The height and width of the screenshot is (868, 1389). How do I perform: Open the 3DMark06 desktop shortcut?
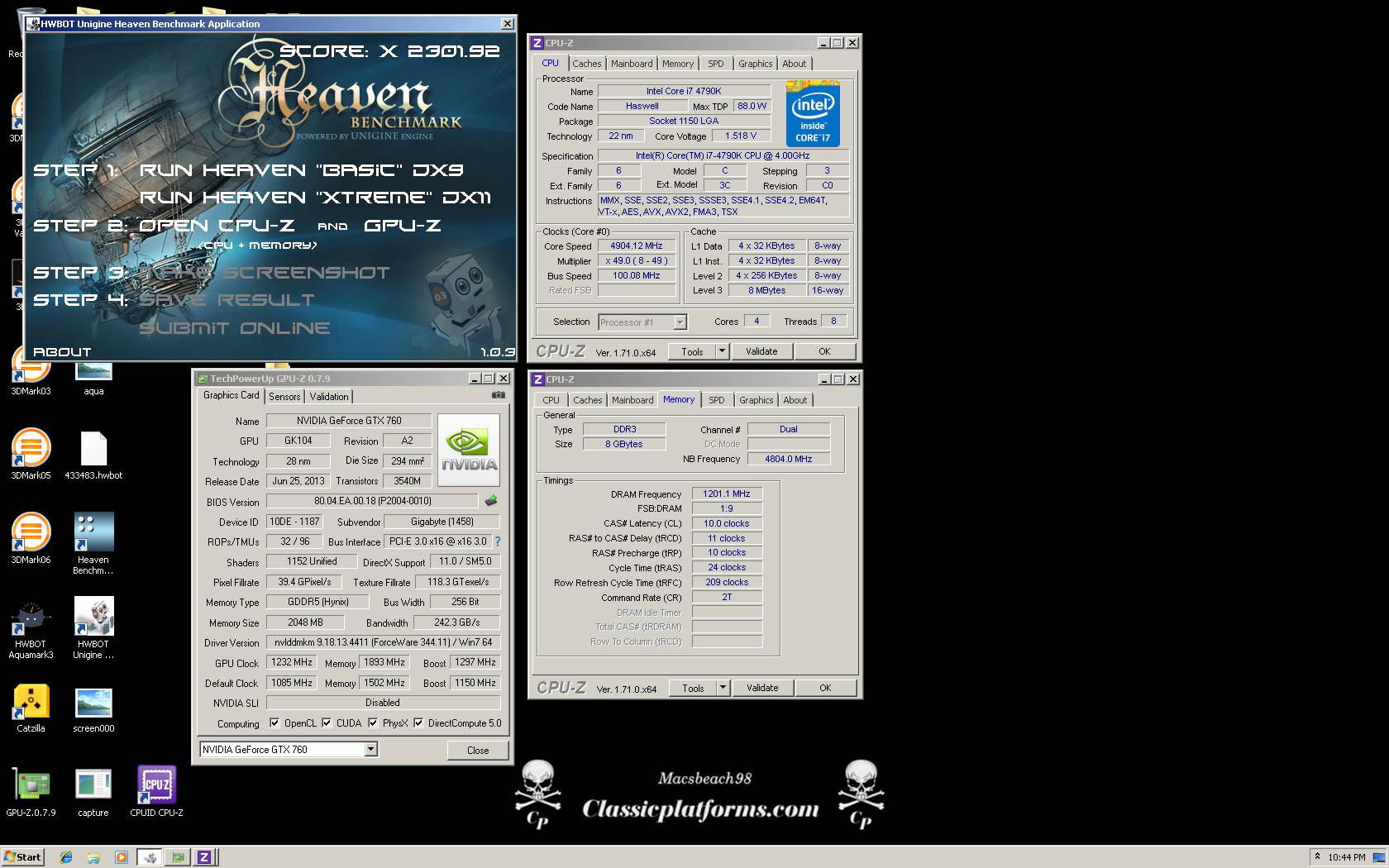pos(31,538)
